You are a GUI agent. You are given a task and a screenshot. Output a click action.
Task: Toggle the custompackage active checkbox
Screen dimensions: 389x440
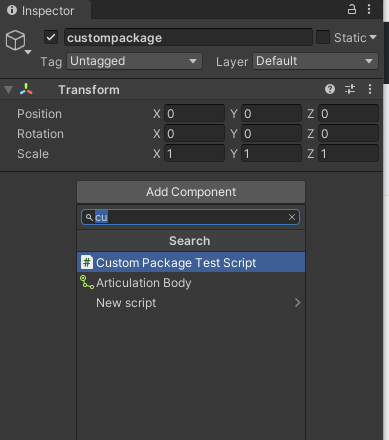51,37
